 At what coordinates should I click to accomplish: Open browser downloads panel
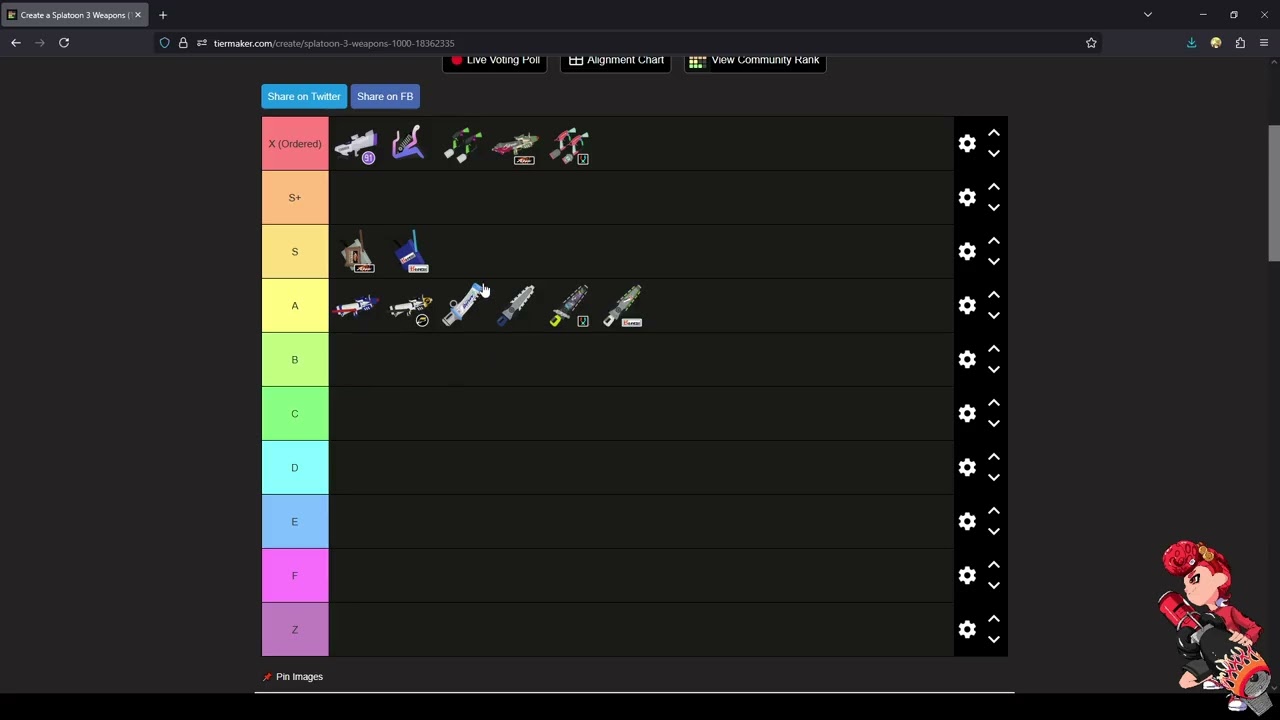coord(1191,43)
